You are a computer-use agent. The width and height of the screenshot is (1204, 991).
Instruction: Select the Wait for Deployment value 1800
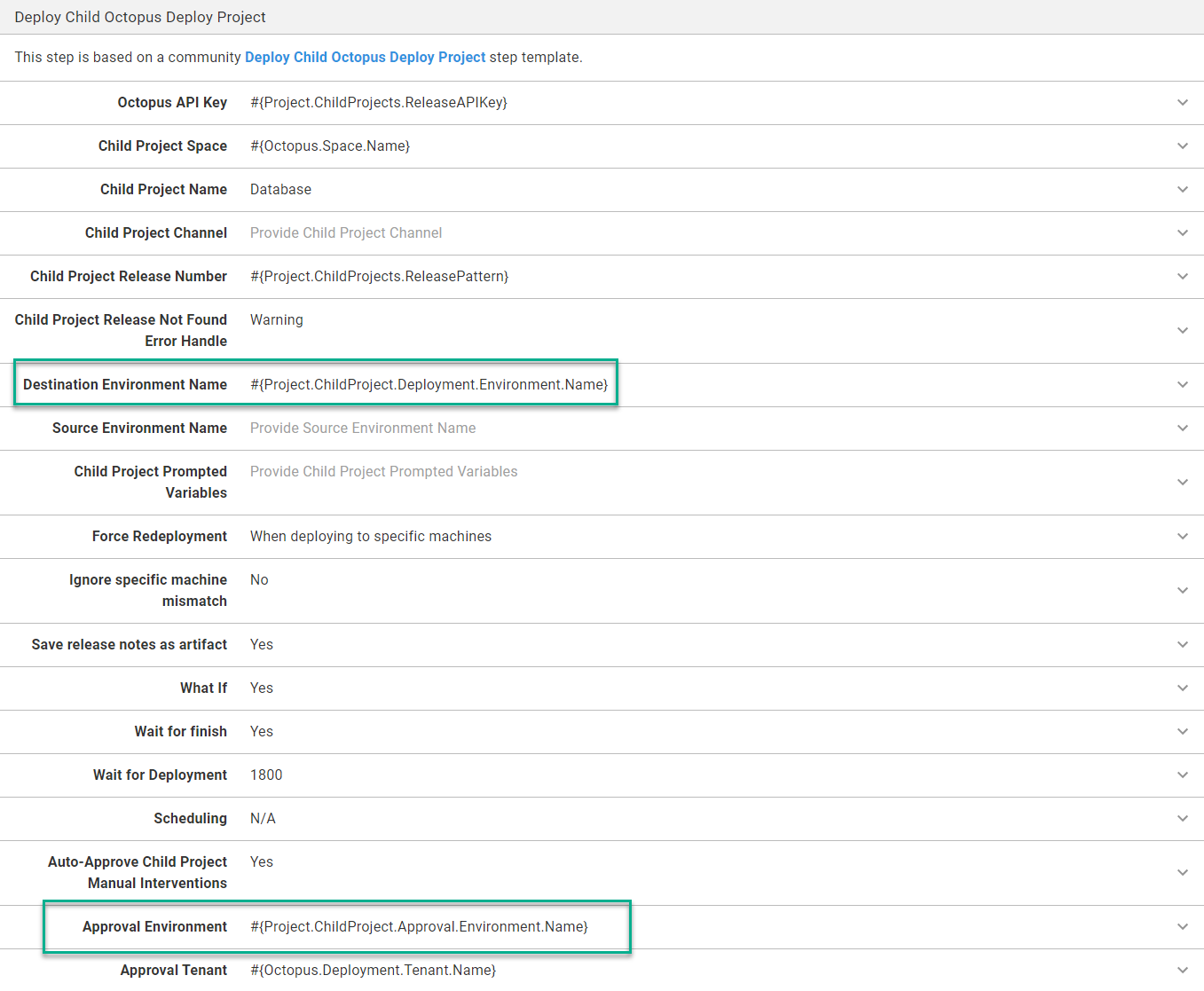(266, 775)
